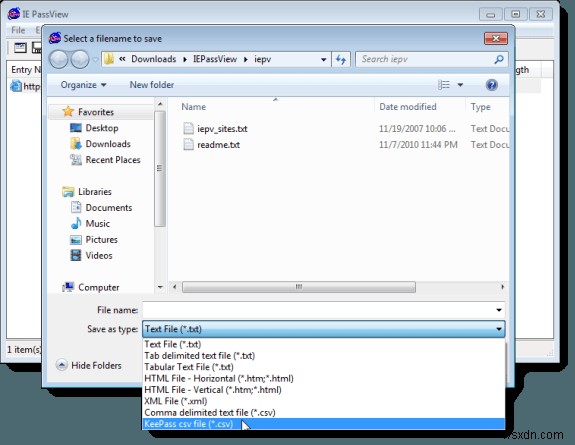Image resolution: width=575 pixels, height=445 pixels.
Task: Refresh the folder with refresh icon
Action: coord(341,59)
